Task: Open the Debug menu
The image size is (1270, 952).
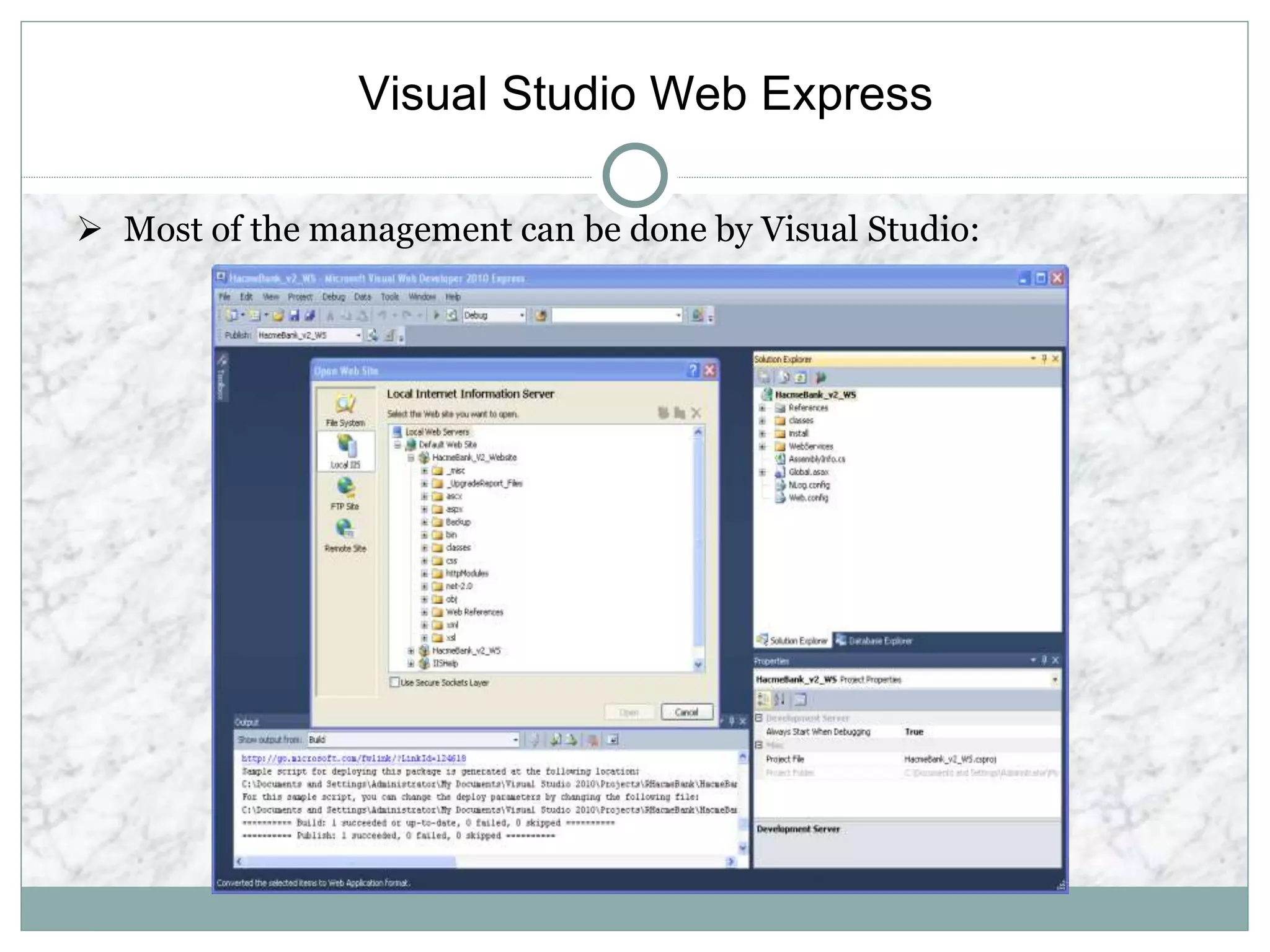Action: click(x=334, y=297)
